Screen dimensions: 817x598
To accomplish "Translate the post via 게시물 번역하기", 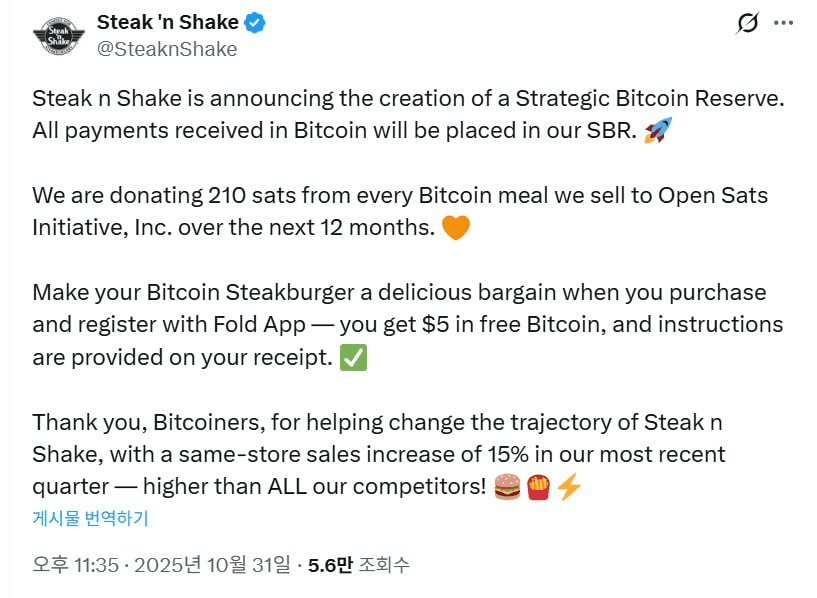I will (90, 518).
